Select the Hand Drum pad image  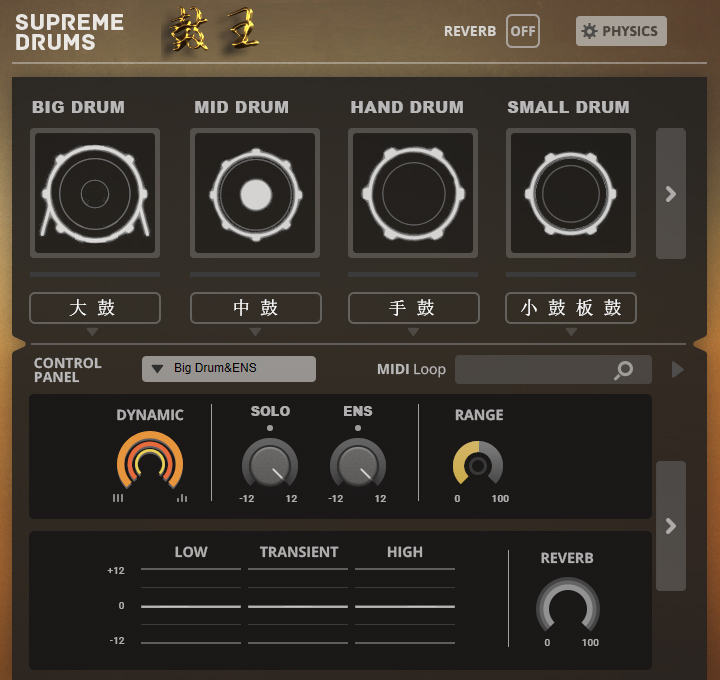click(413, 193)
